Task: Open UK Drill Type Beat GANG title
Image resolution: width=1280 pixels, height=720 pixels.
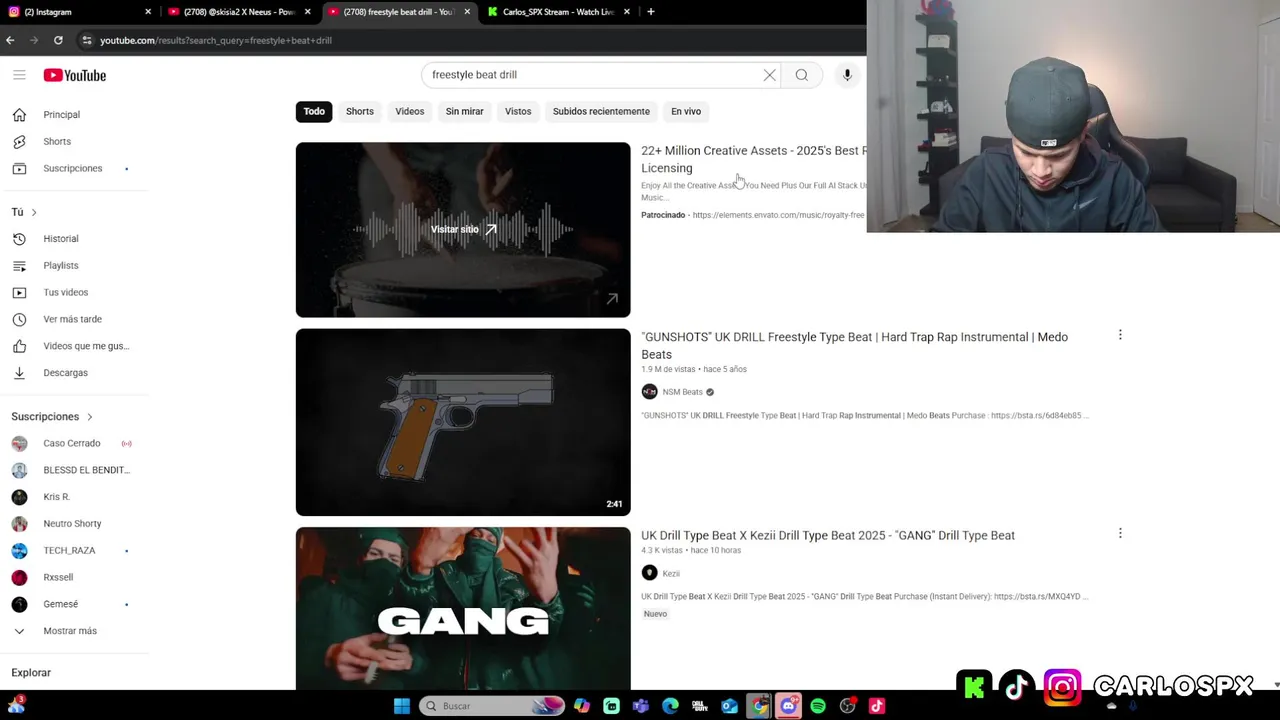Action: (x=828, y=535)
